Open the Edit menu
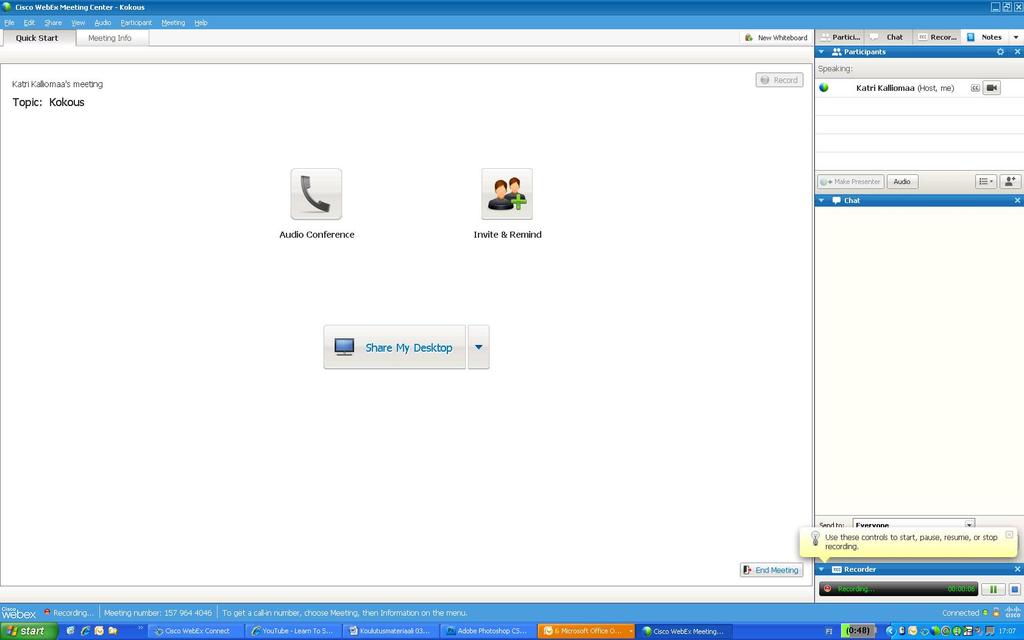The width and height of the screenshot is (1024, 640). (29, 23)
